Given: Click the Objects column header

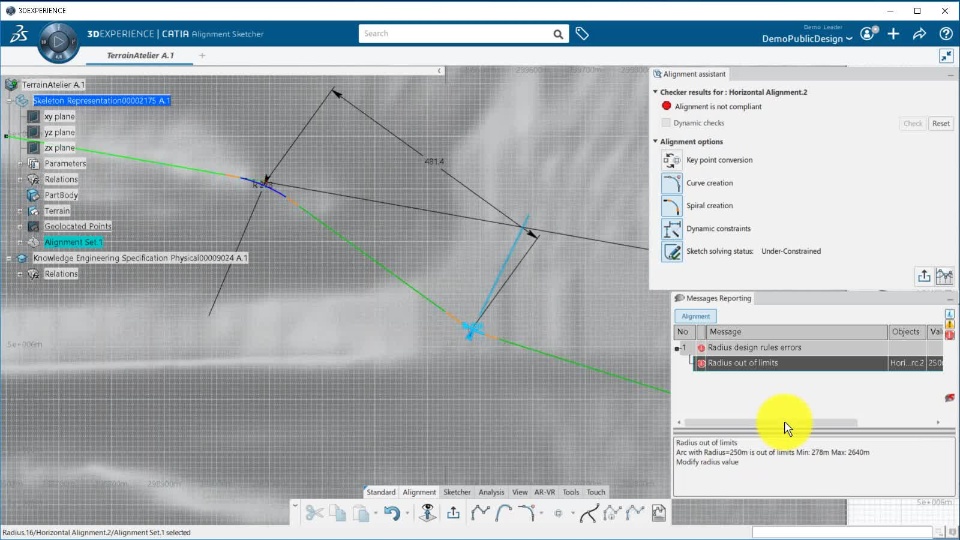Looking at the screenshot, I should click(906, 332).
